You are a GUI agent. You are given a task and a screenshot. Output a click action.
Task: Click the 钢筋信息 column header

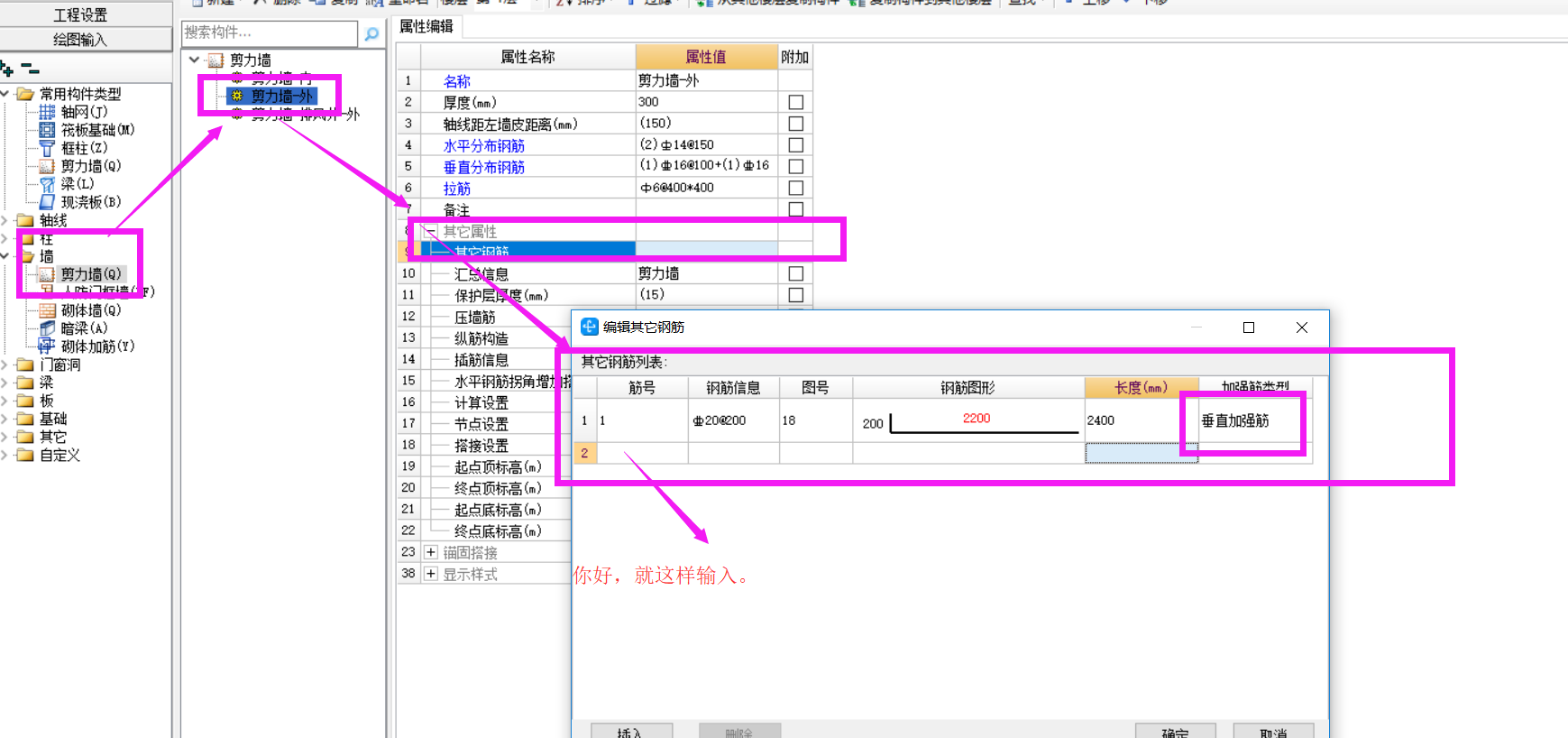[733, 387]
